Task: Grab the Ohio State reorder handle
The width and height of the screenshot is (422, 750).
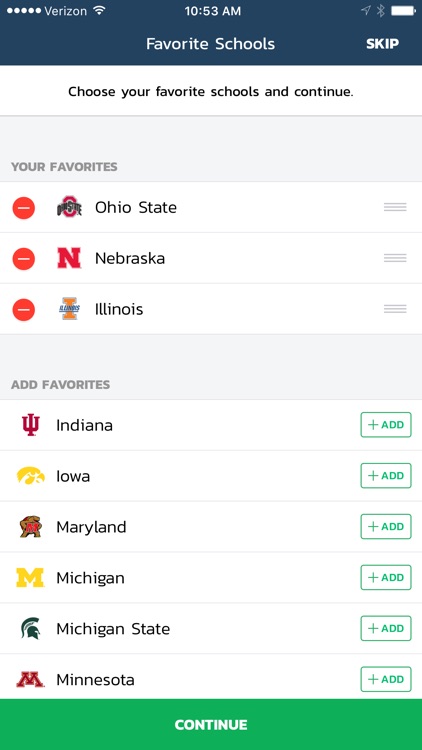Action: tap(395, 207)
